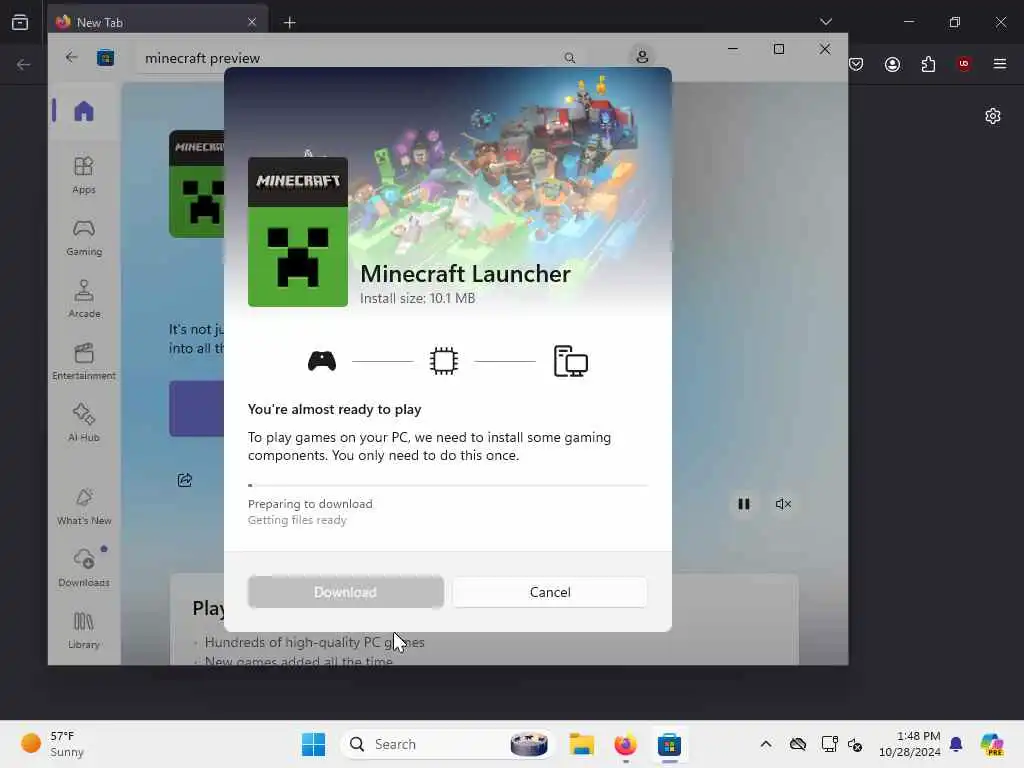Cancel the Minecraft Launcher install dialog
The width and height of the screenshot is (1024, 768).
[x=550, y=592]
